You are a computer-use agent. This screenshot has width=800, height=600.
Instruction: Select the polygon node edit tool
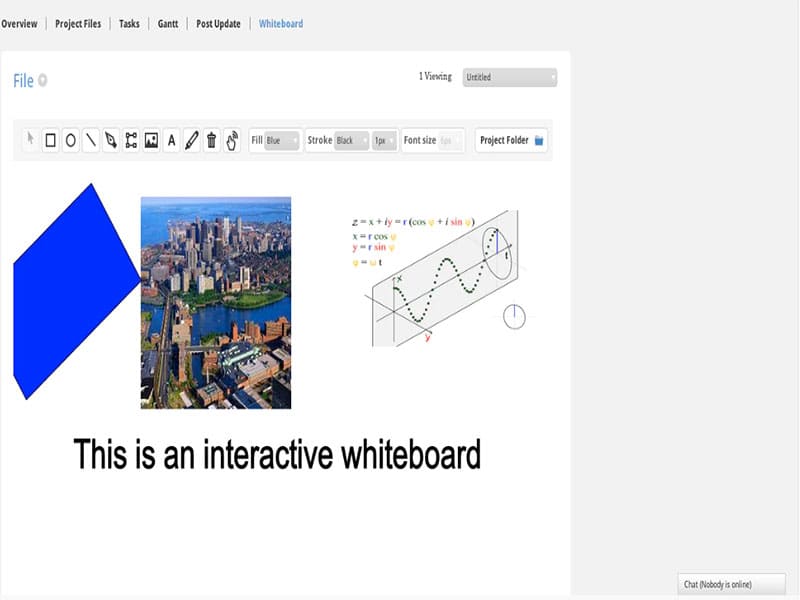(x=131, y=140)
